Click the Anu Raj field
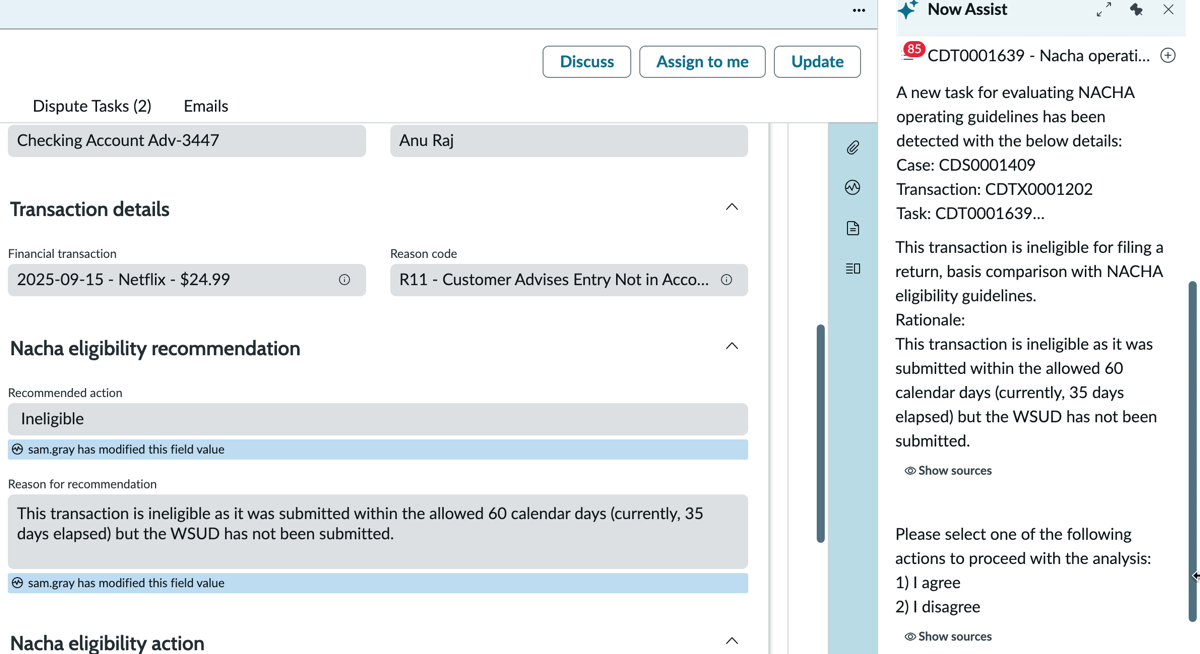Image resolution: width=1200 pixels, height=654 pixels. 569,141
